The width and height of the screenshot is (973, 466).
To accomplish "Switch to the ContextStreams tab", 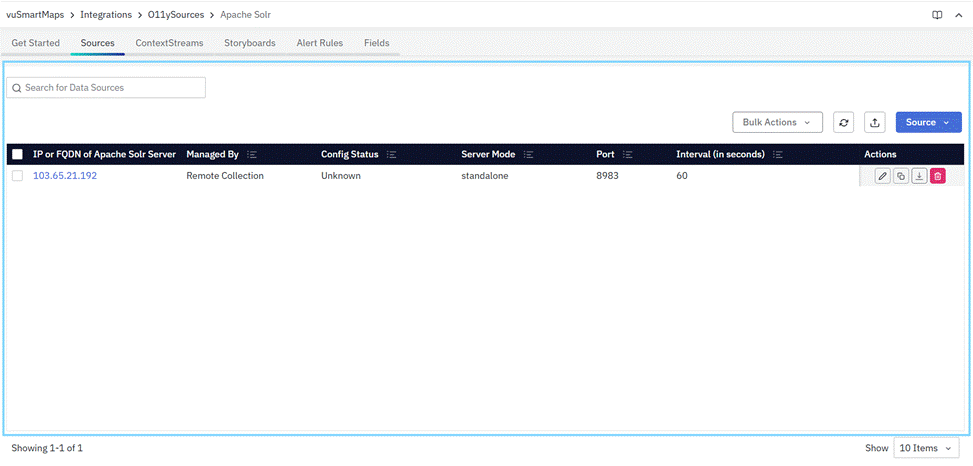I will tap(169, 43).
